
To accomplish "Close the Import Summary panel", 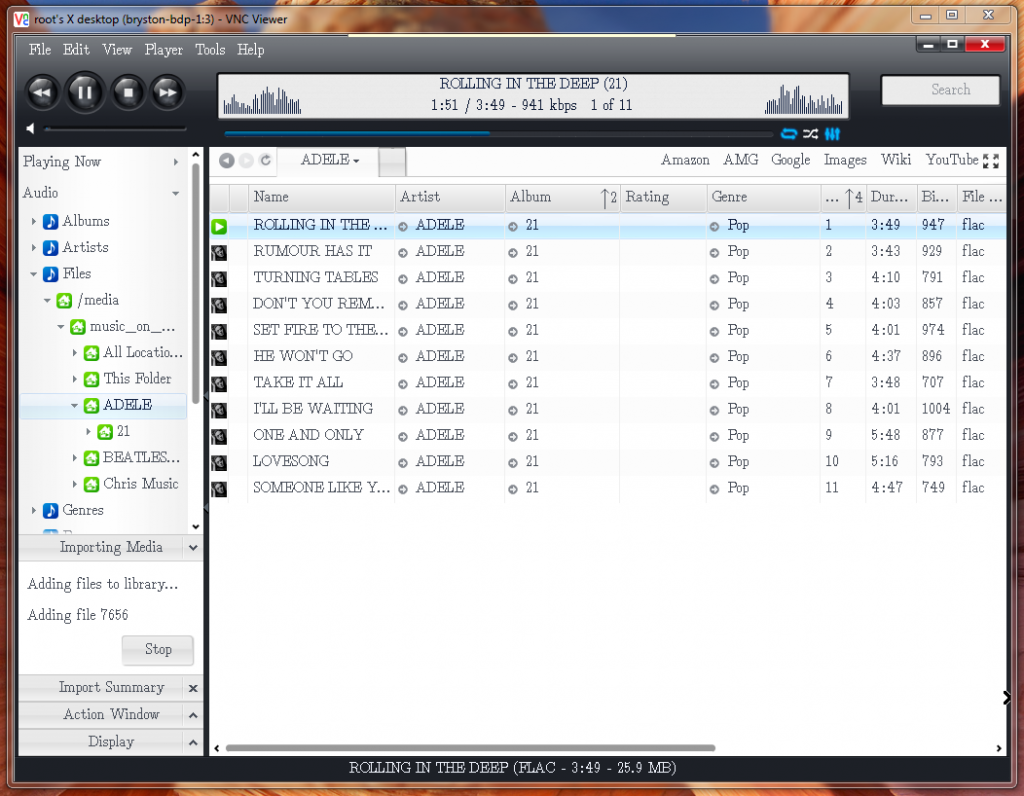I will click(x=193, y=688).
